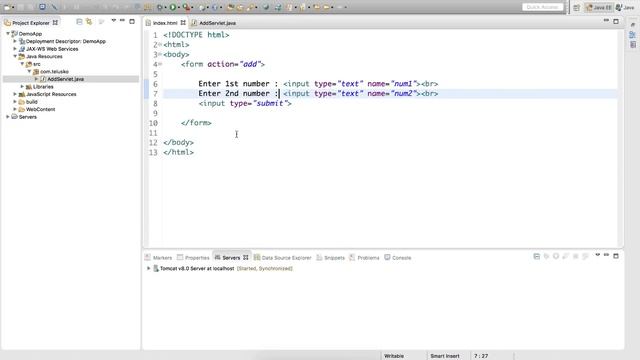Switch to the Java EE perspective

click(599, 7)
